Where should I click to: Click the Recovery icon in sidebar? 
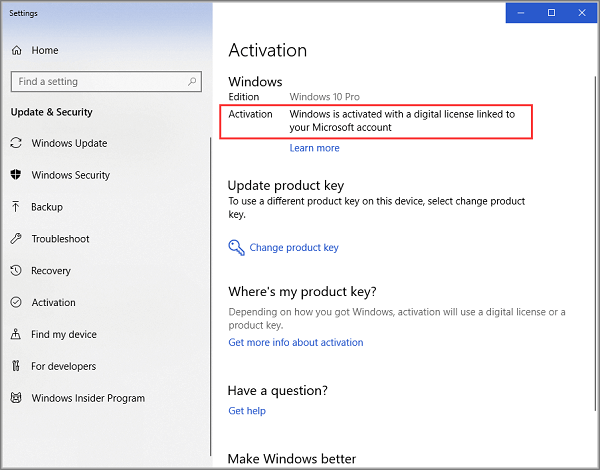pyautogui.click(x=16, y=271)
